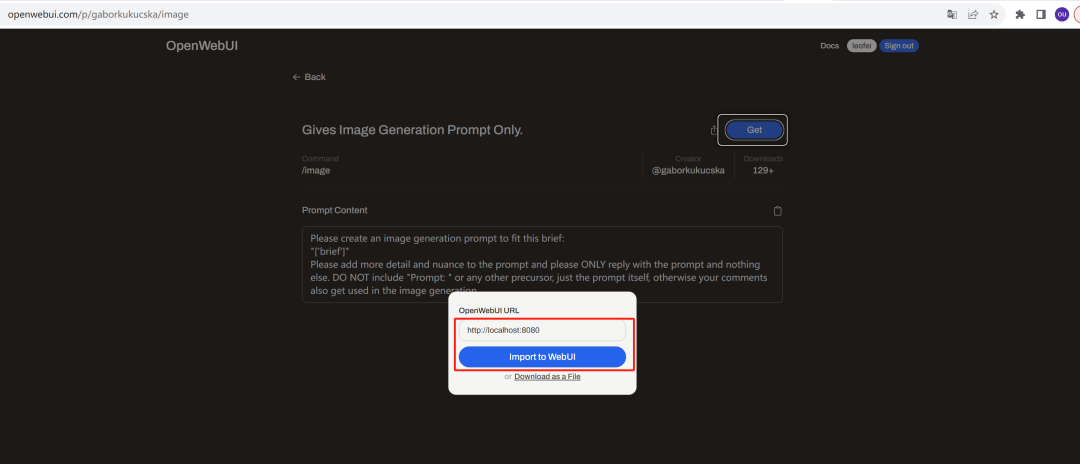Click the OpenWebUI logo text
The width and height of the screenshot is (1080, 464).
202,46
